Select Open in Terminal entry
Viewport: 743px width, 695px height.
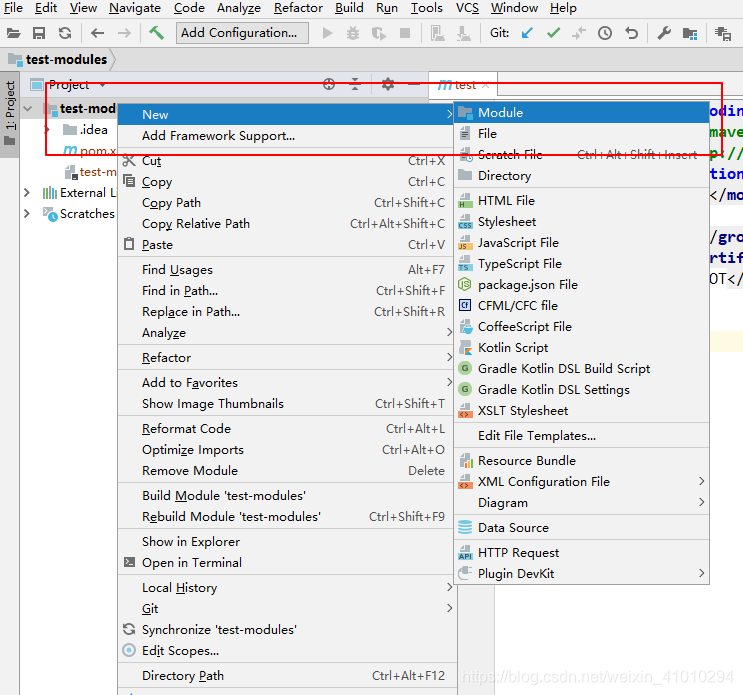[x=286, y=563]
